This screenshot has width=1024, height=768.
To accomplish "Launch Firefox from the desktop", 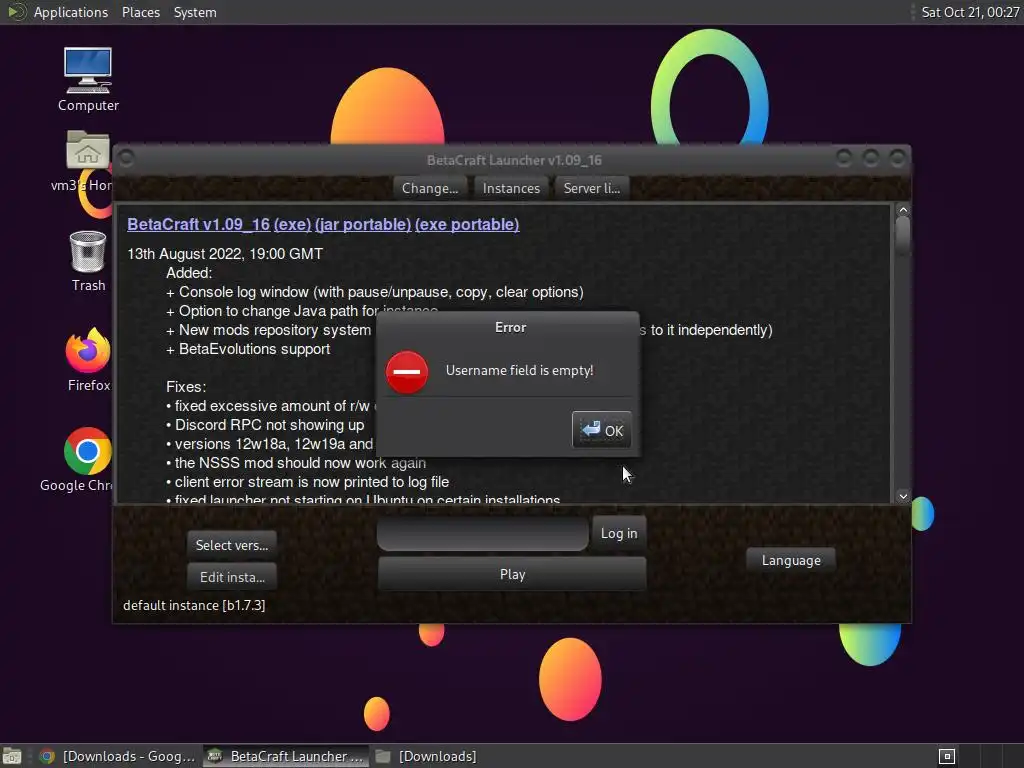I will (x=88, y=360).
